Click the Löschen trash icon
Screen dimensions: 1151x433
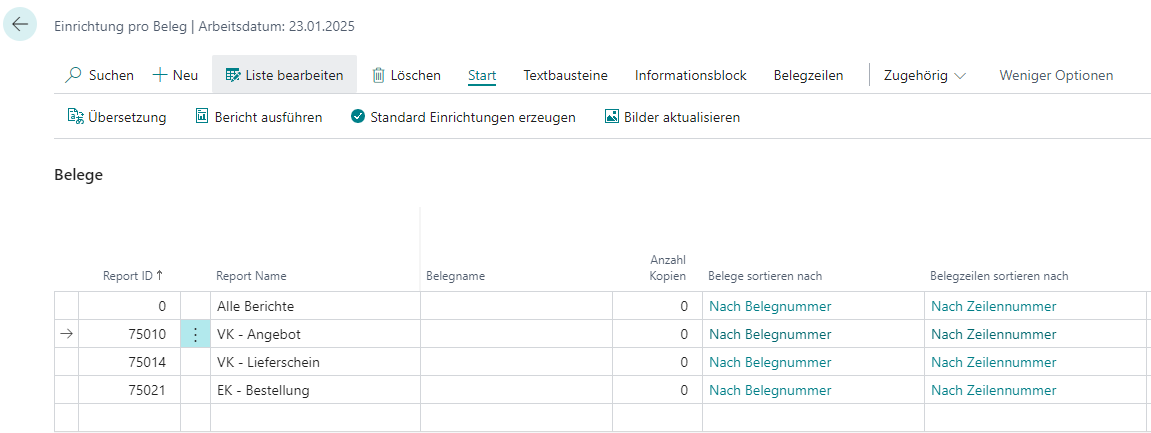pyautogui.click(x=379, y=75)
